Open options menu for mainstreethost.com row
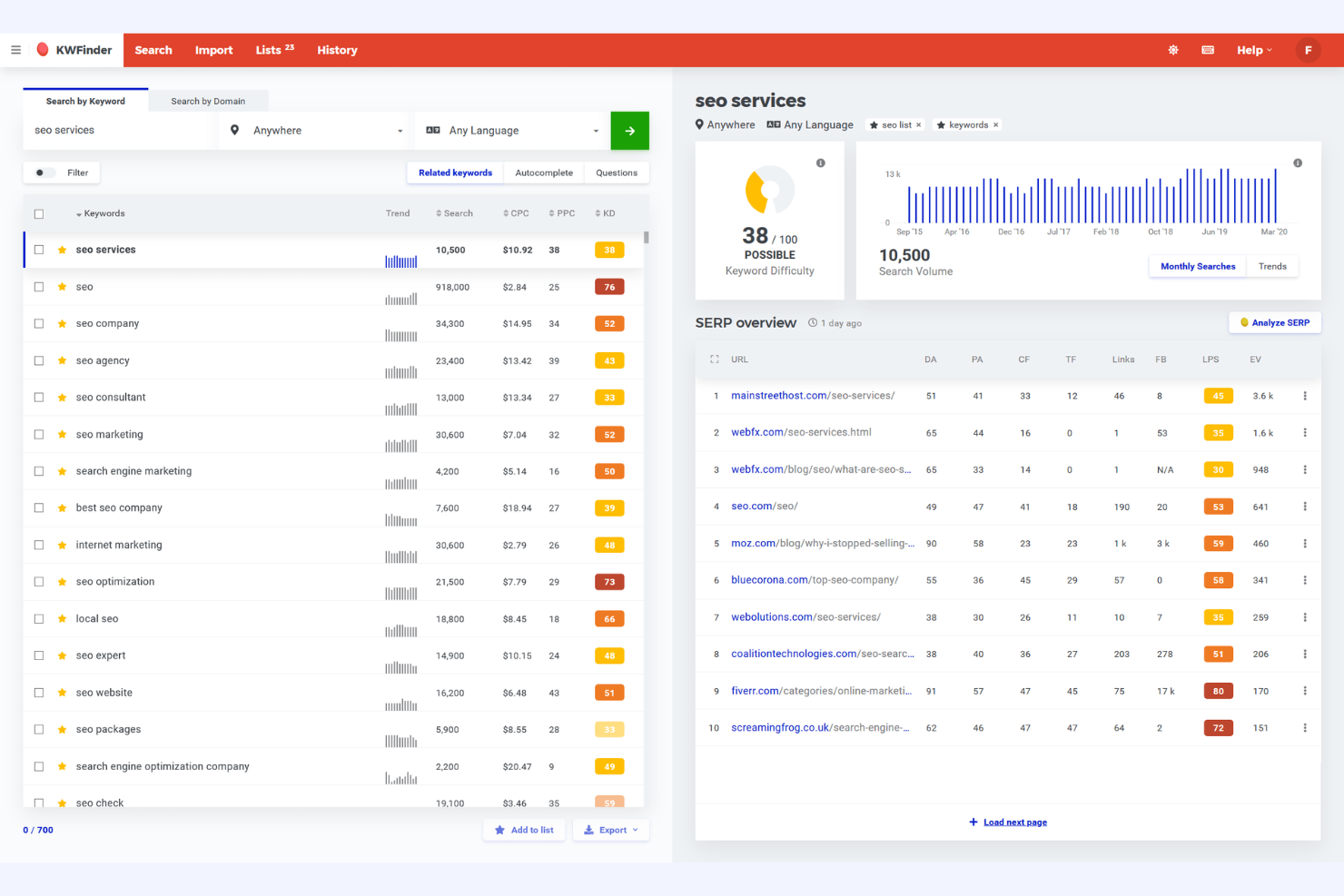Screen dimensions: 1344x896 (x=1305, y=396)
